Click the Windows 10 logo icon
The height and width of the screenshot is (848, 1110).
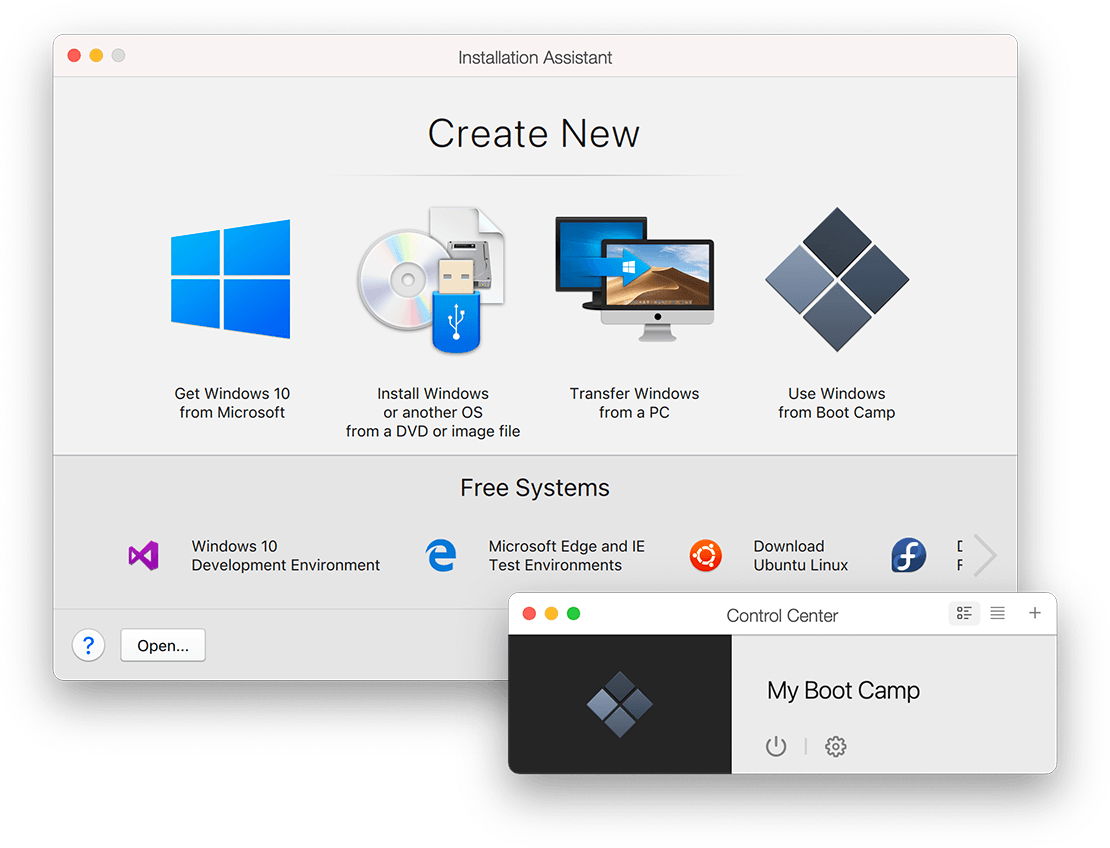click(x=231, y=279)
